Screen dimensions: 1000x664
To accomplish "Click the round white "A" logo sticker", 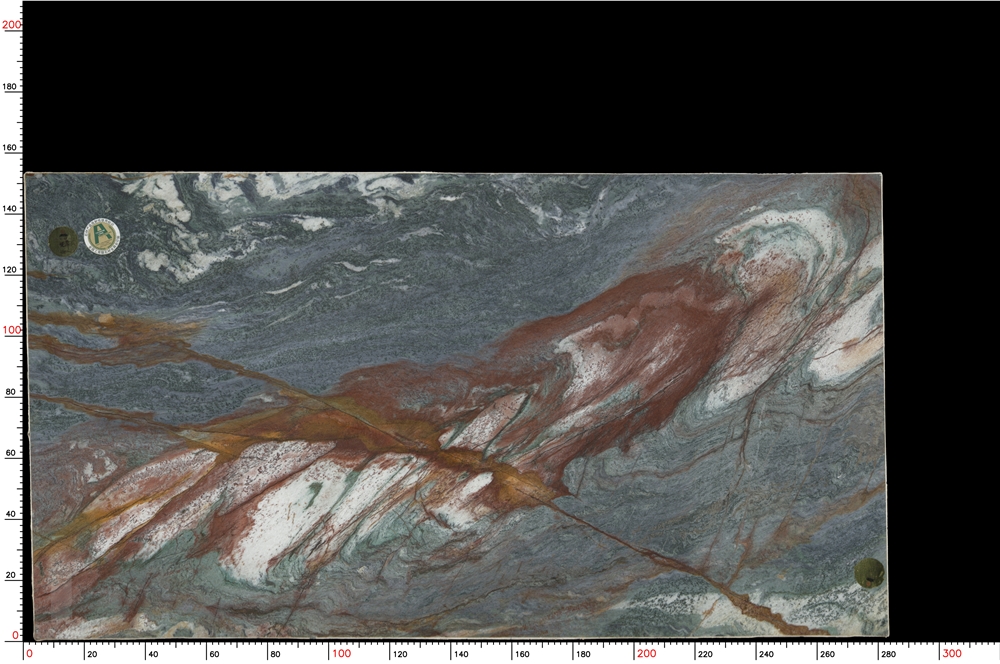I will [102, 236].
